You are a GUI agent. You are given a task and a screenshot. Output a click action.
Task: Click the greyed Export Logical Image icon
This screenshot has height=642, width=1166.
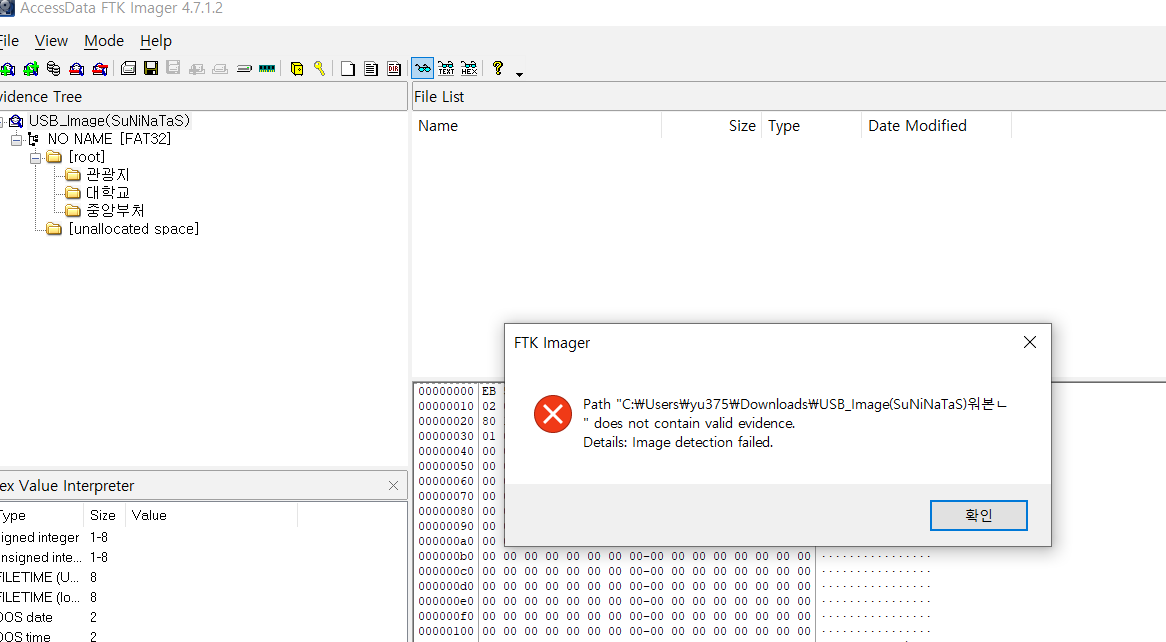click(173, 68)
